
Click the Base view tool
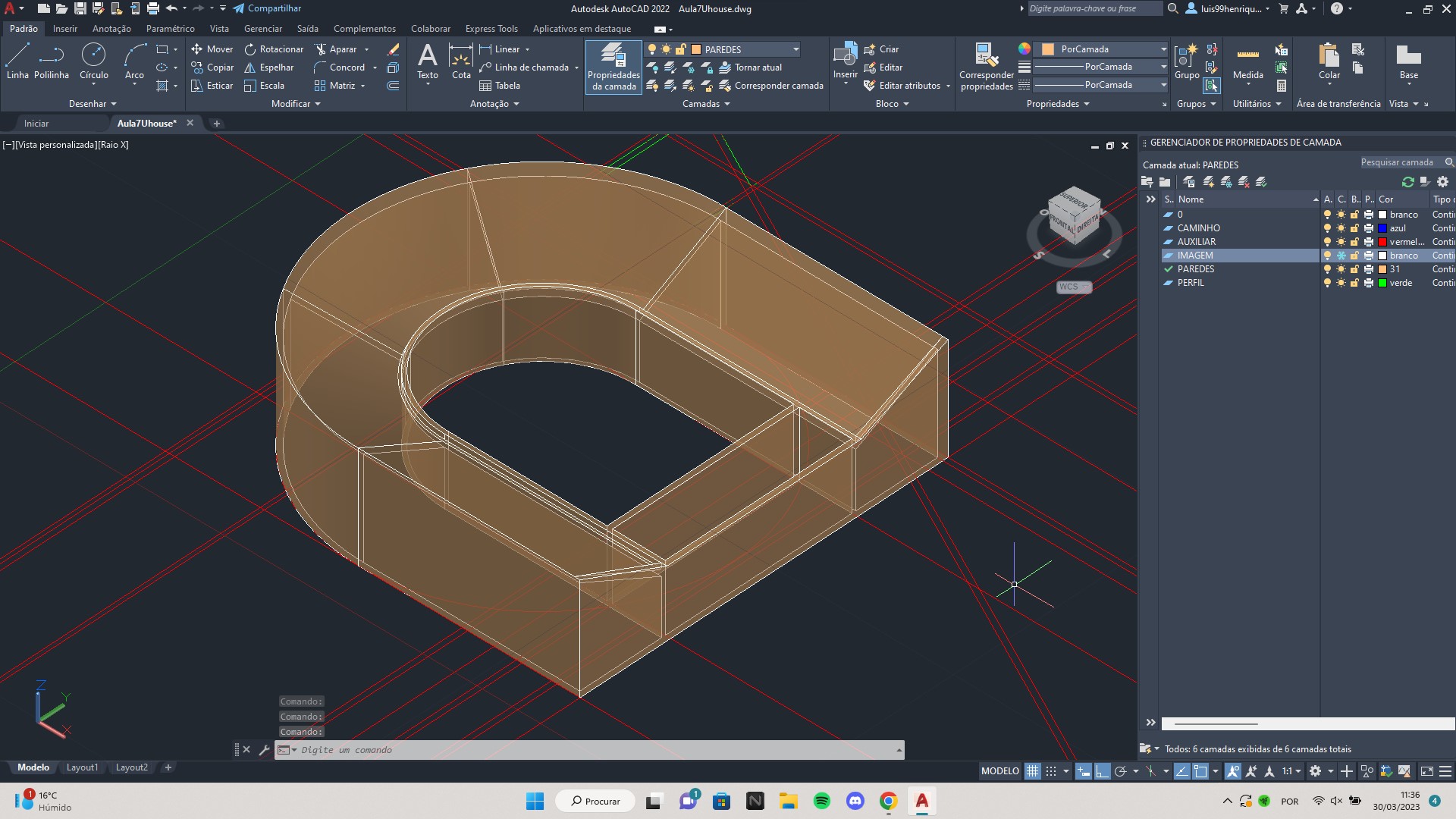(x=1408, y=62)
